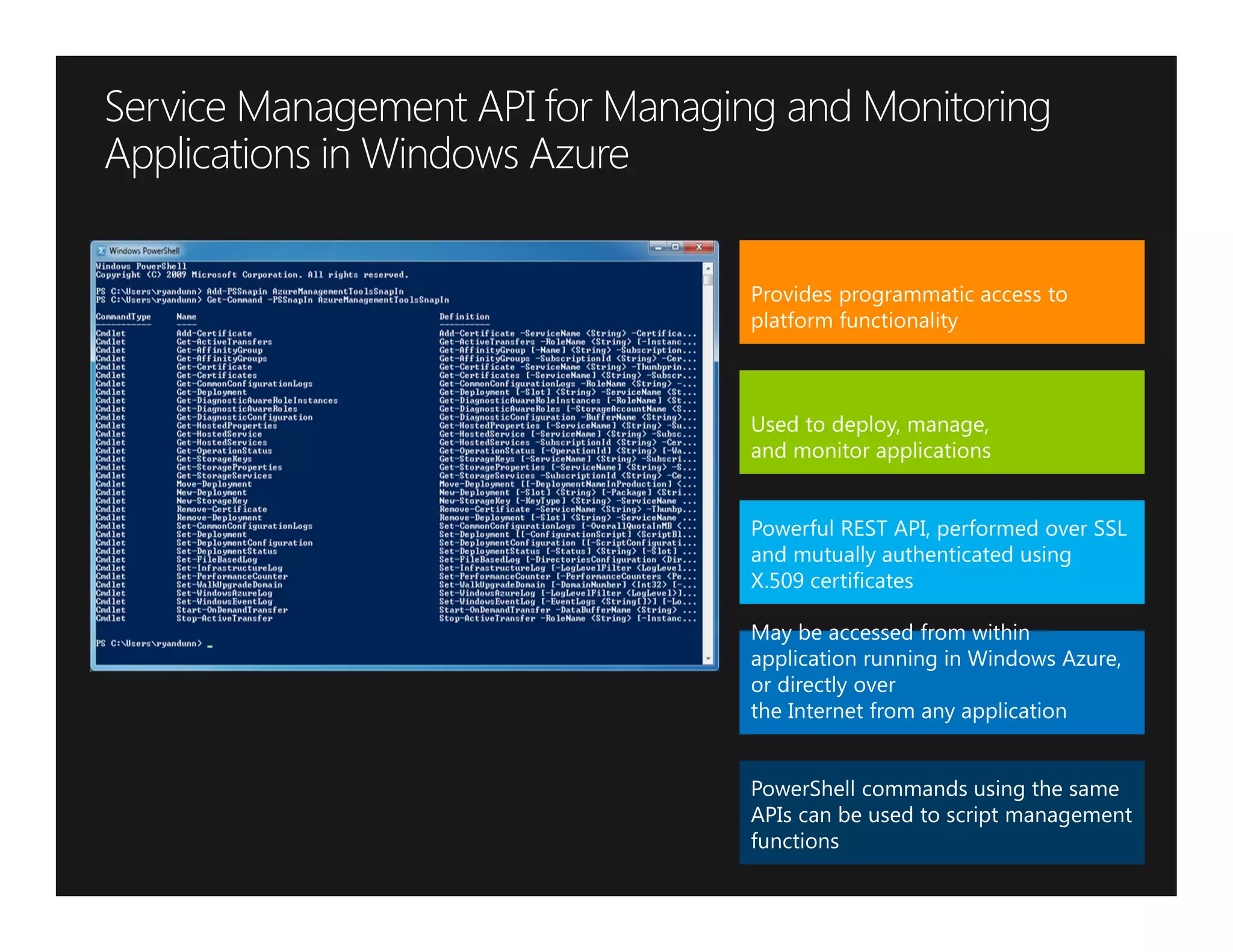Select the orange 'Provides programmatic access' box

[x=941, y=292]
